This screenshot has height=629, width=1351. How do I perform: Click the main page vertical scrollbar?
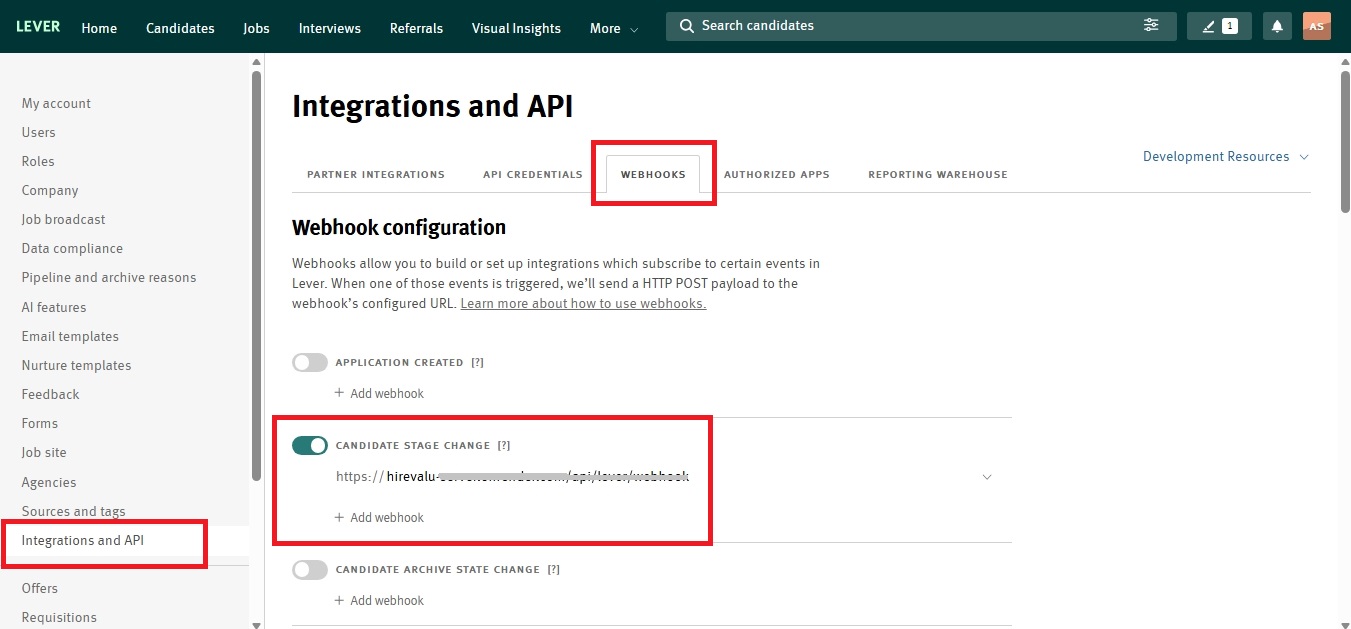tap(1343, 140)
